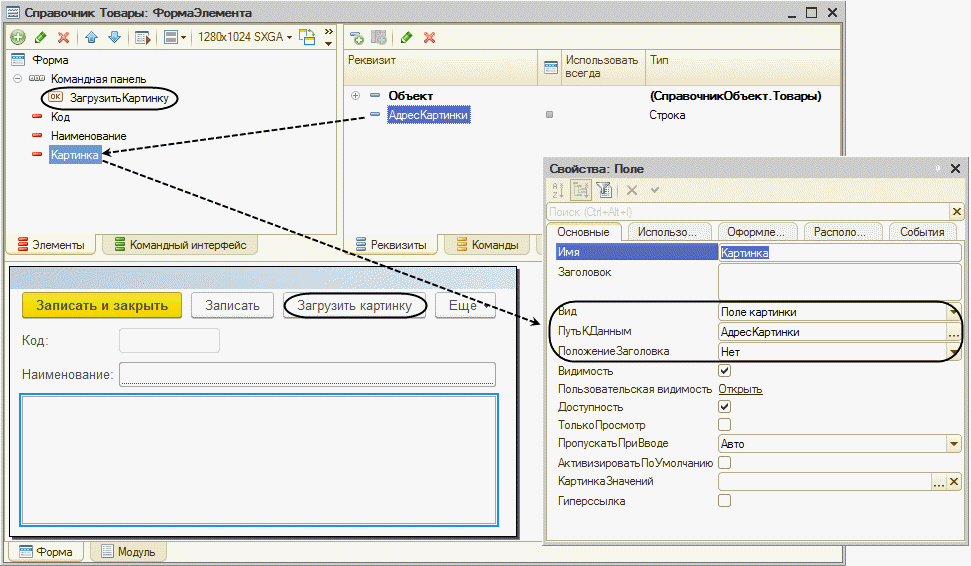Screen dimensions: 971x566
Task: Click the filter important properties icon
Action: 604,190
